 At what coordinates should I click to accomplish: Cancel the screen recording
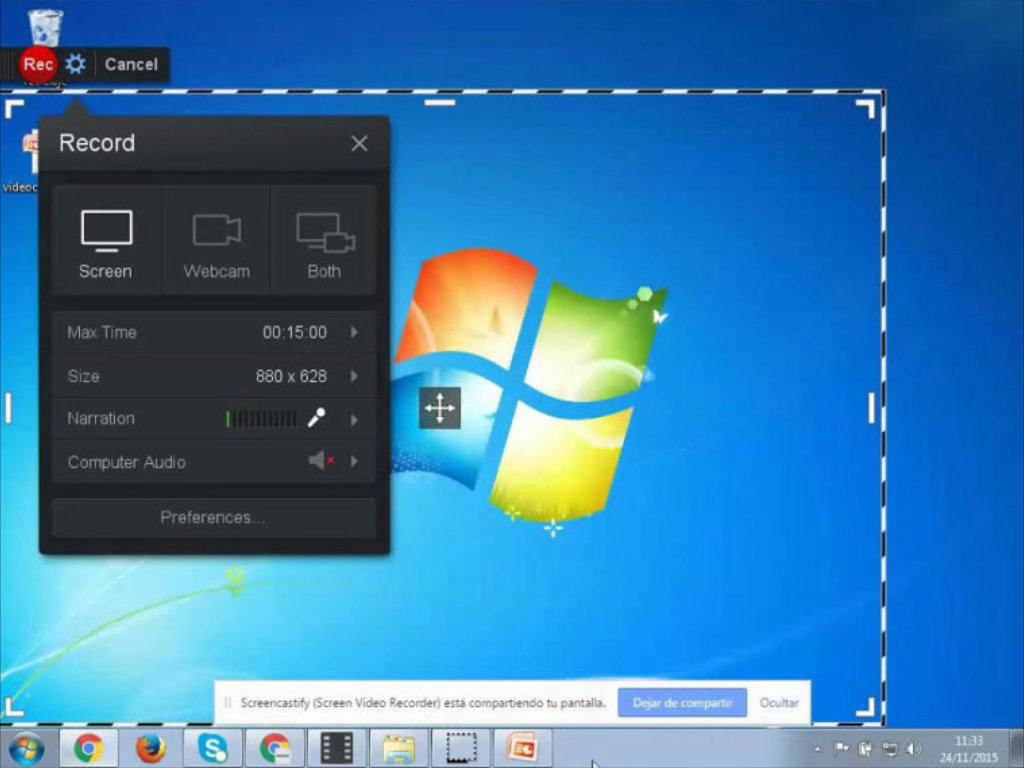point(131,64)
